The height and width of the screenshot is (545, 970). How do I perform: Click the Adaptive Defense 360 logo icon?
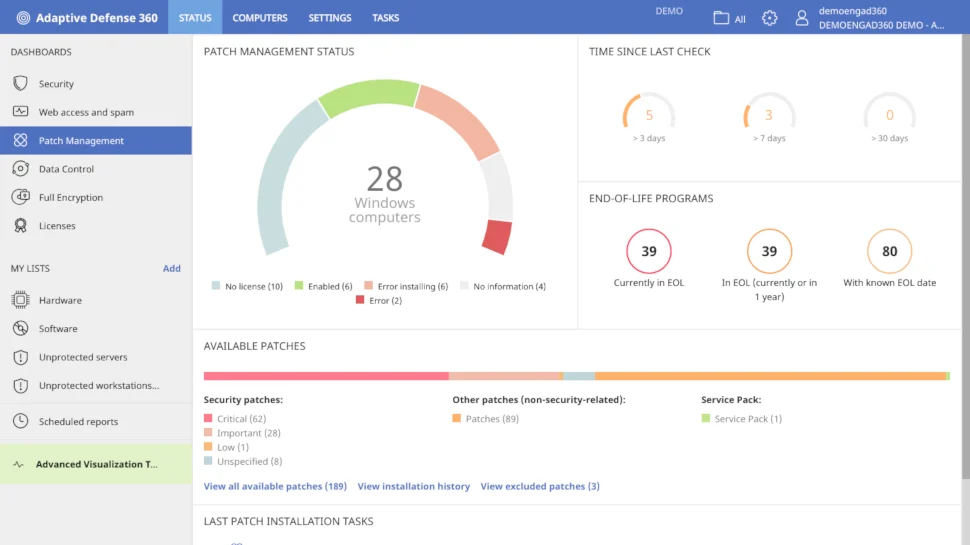pyautogui.click(x=23, y=18)
